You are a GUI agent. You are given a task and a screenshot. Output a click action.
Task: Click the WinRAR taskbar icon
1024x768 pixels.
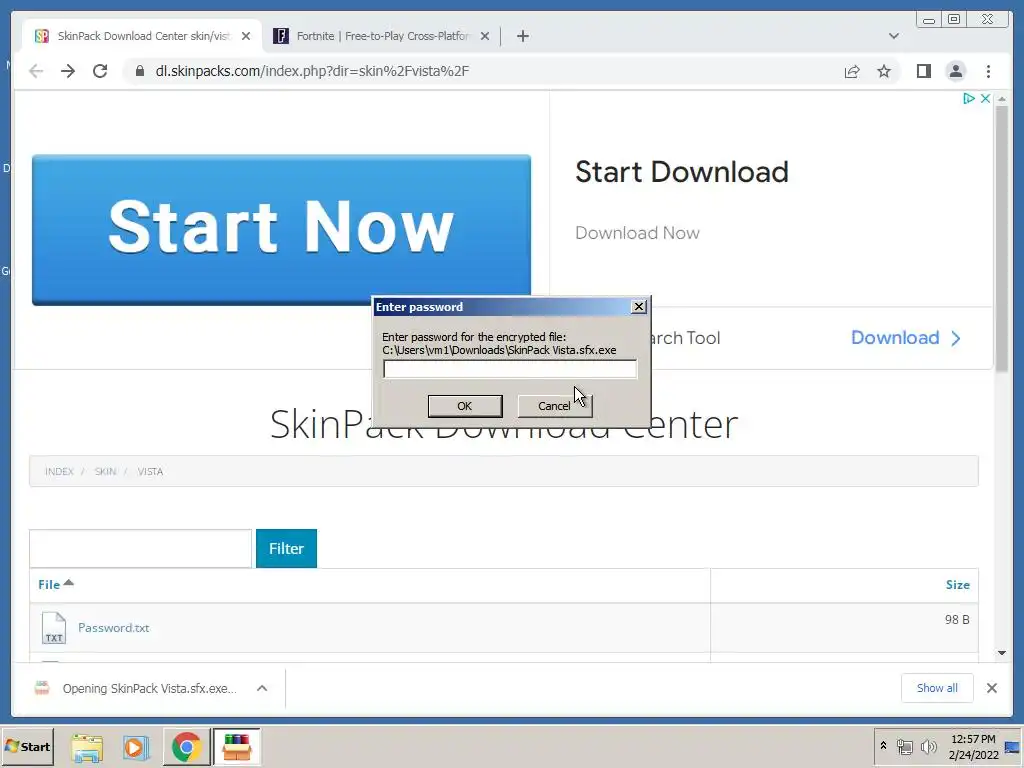pyautogui.click(x=236, y=747)
